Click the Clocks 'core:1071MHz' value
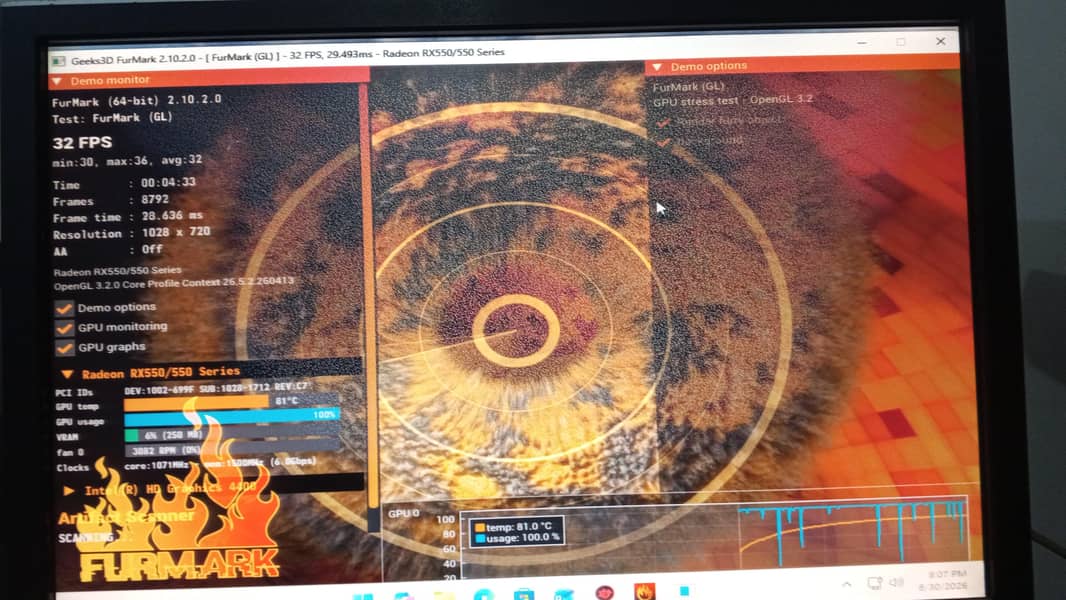1066x600 pixels. tap(157, 466)
